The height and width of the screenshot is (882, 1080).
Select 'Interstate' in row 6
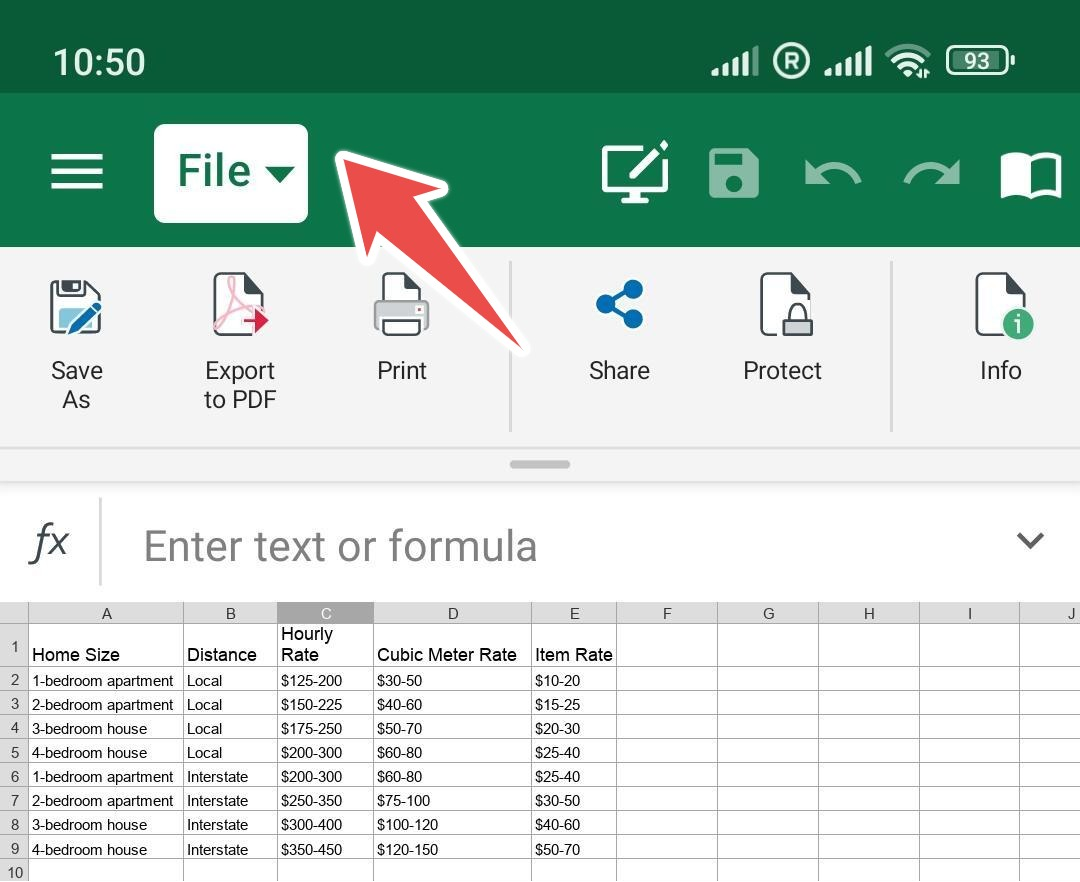(230, 775)
